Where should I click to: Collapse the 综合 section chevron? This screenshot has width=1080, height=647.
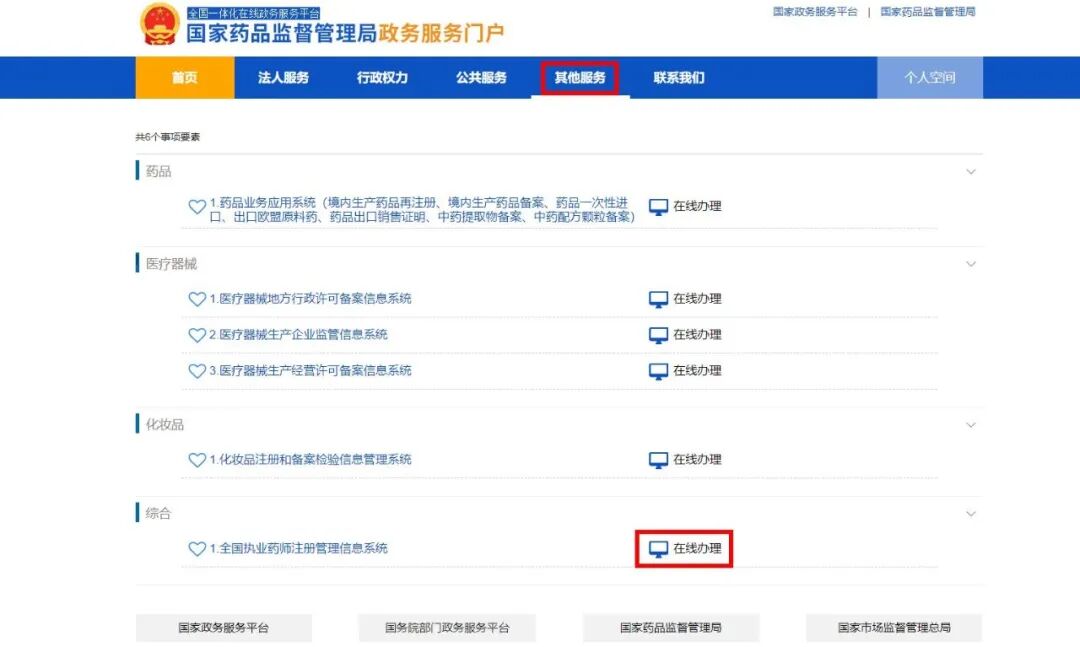(970, 513)
